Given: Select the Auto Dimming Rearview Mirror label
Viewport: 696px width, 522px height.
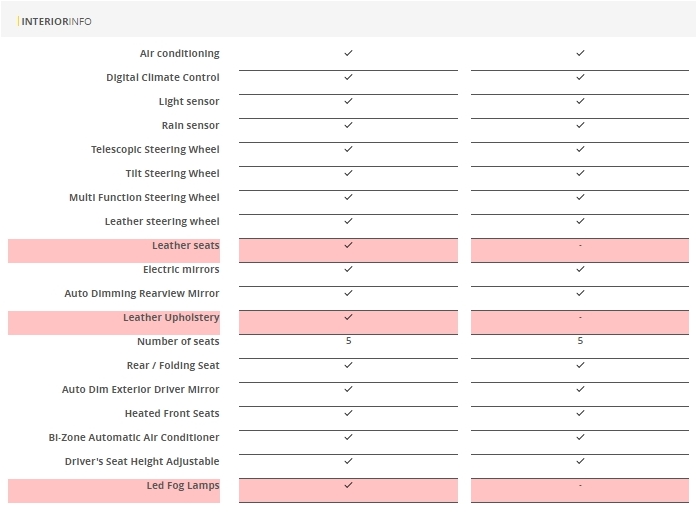Looking at the screenshot, I should point(142,294).
